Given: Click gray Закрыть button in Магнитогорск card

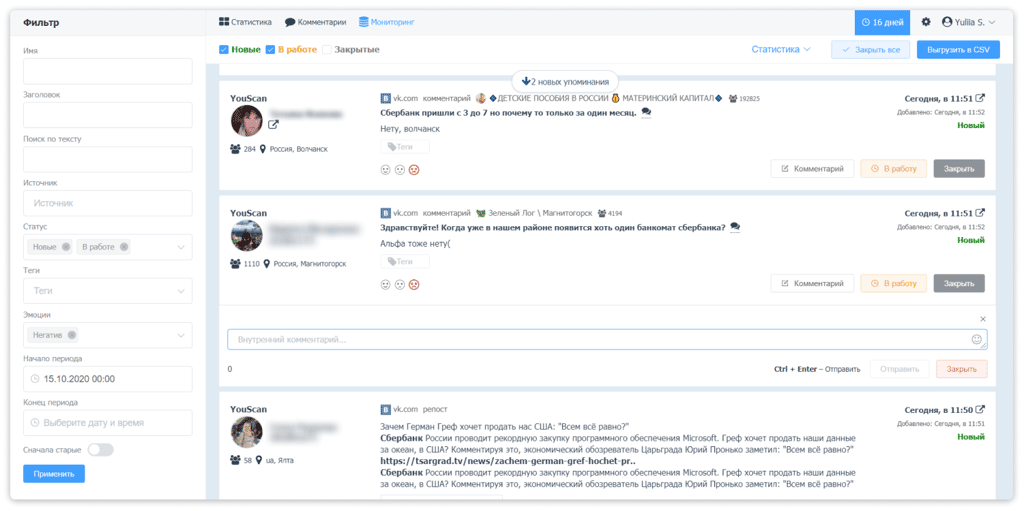Looking at the screenshot, I should [x=959, y=283].
